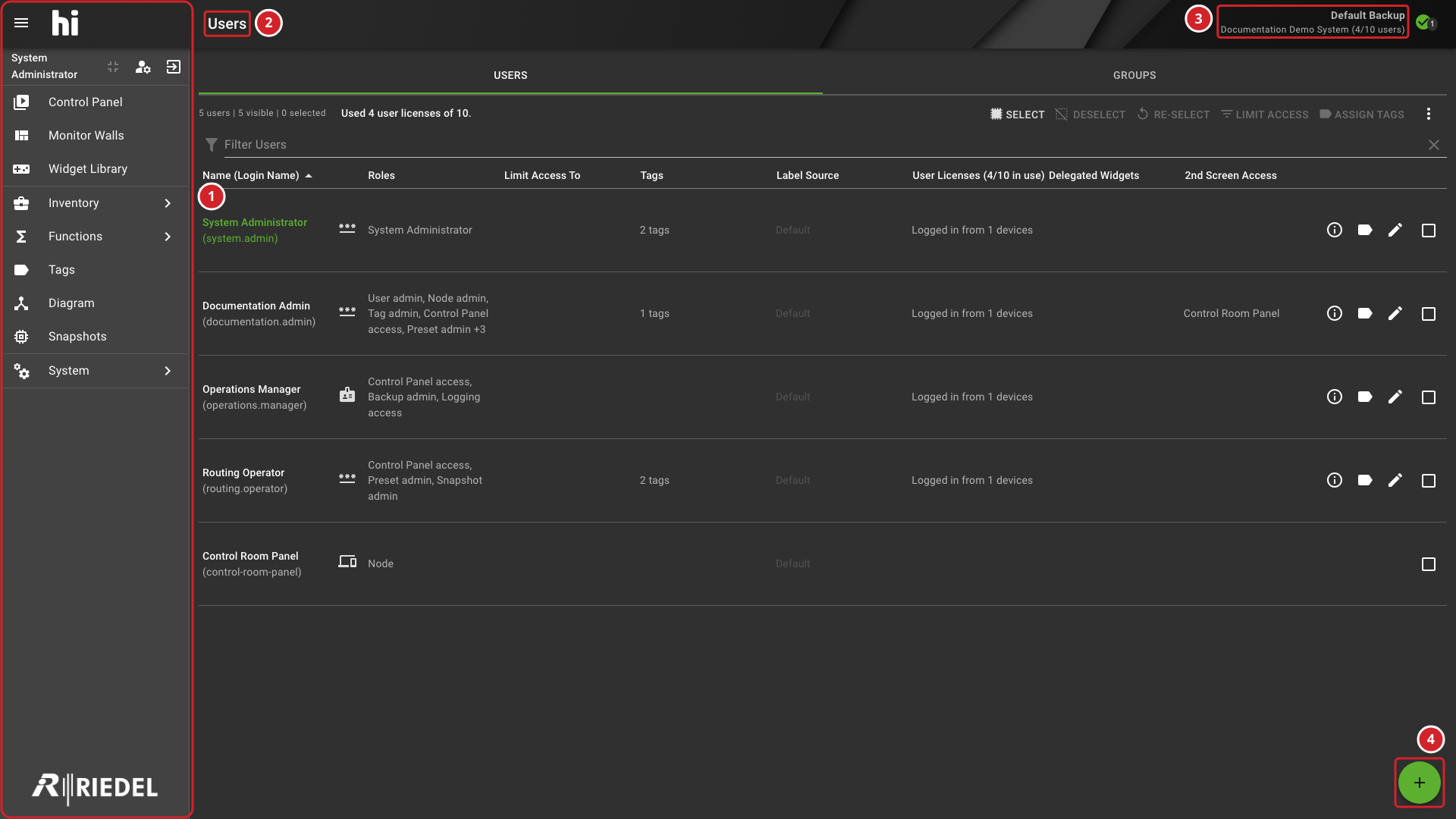Click the Tags column header
Viewport: 1456px width, 819px height.
click(651, 175)
